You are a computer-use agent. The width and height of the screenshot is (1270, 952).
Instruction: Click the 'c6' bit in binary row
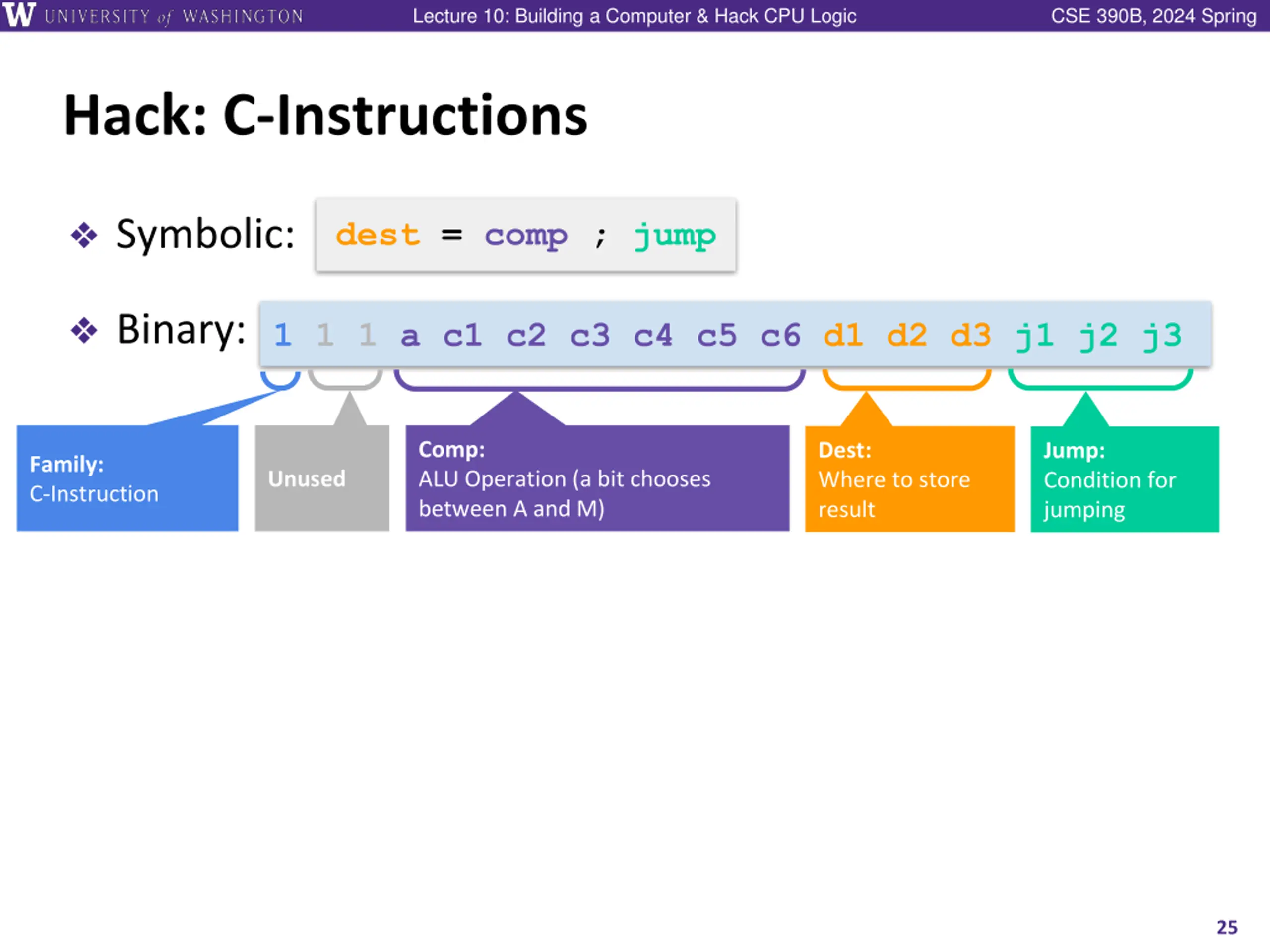coord(780,336)
